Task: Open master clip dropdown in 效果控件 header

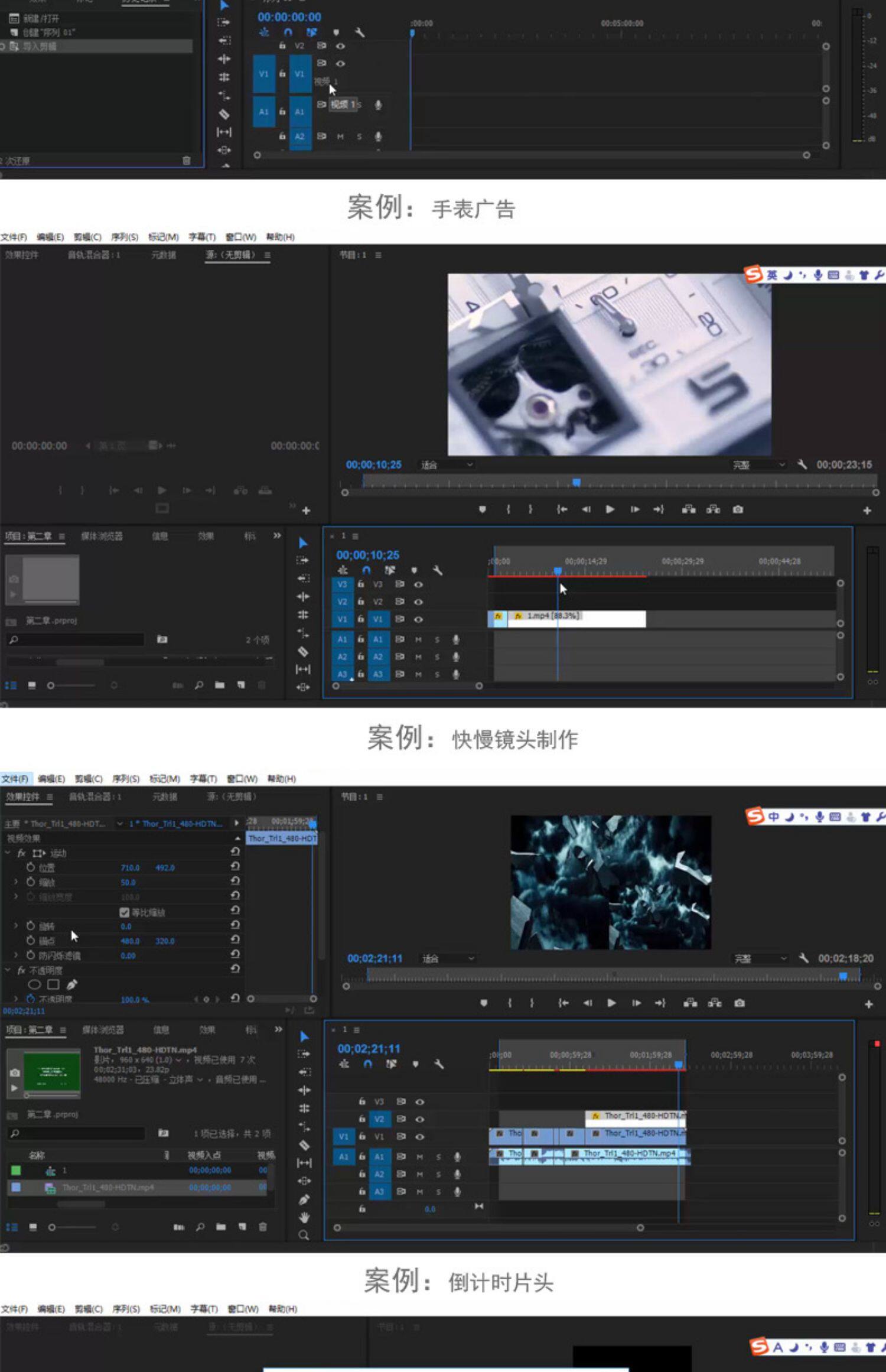Action: (120, 824)
